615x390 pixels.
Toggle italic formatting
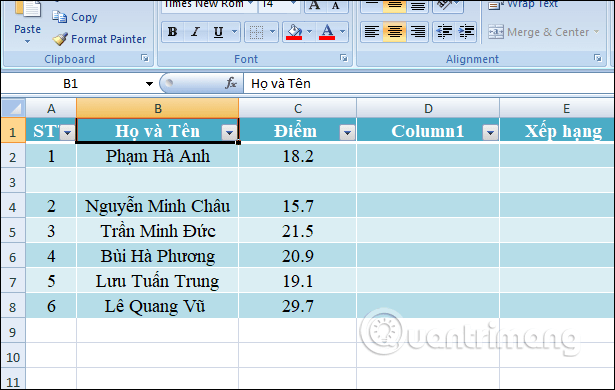195,32
